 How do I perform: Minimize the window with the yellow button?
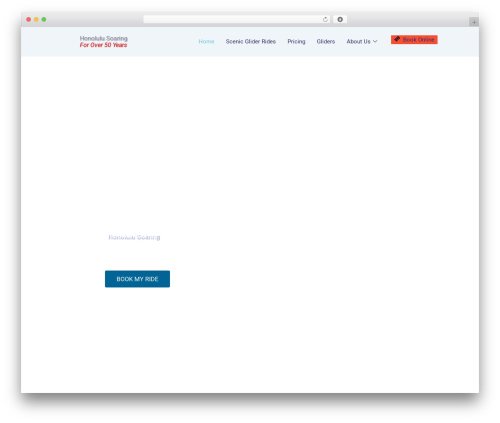click(36, 19)
